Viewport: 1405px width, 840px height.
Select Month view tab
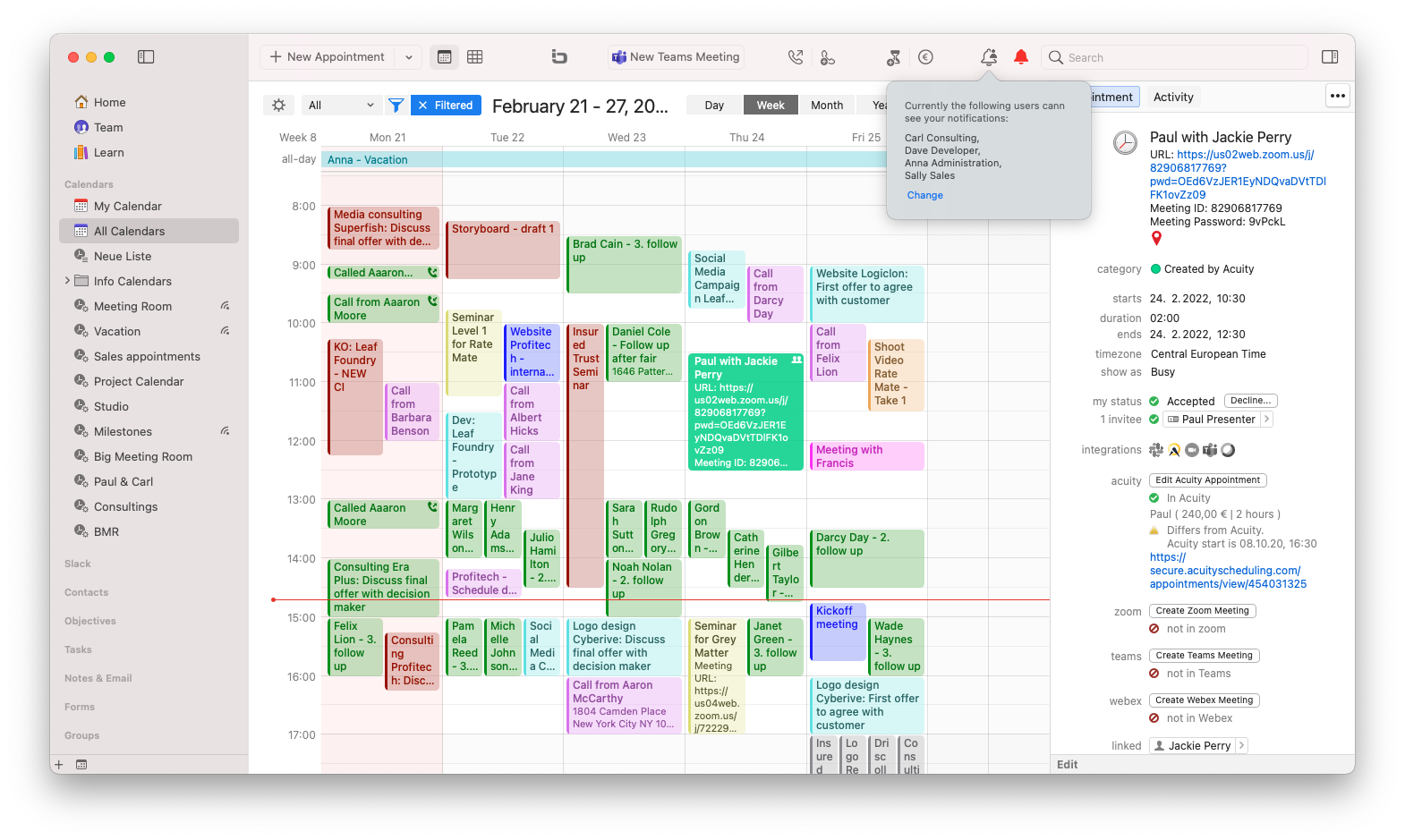click(x=827, y=106)
